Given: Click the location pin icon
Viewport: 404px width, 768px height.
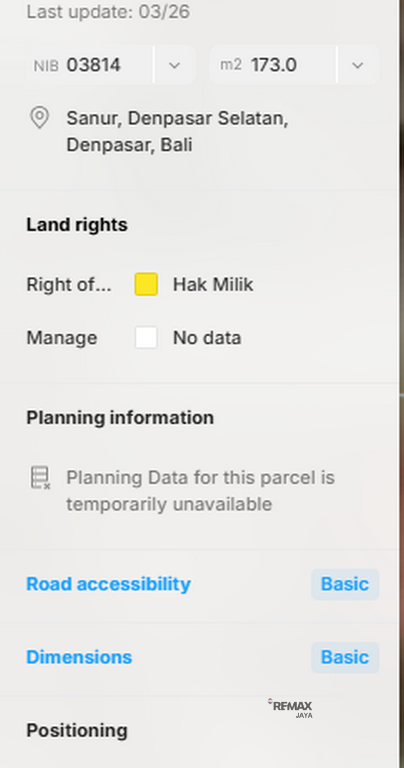Looking at the screenshot, I should click(x=39, y=118).
